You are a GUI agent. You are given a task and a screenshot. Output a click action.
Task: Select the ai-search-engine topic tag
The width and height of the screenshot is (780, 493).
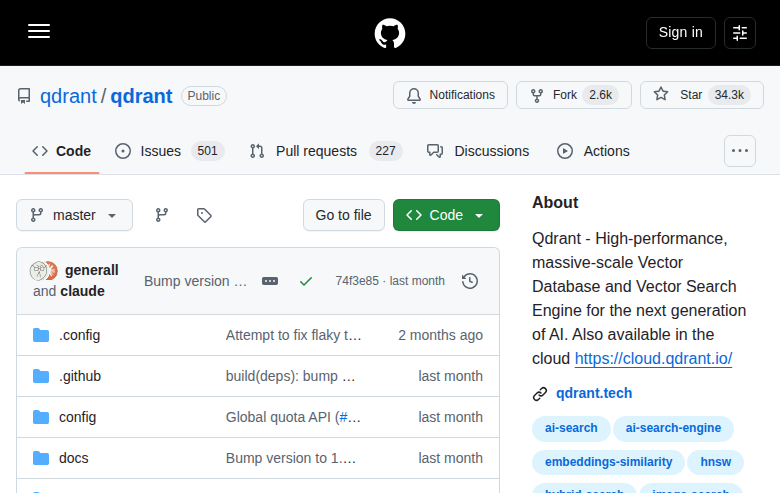point(673,428)
